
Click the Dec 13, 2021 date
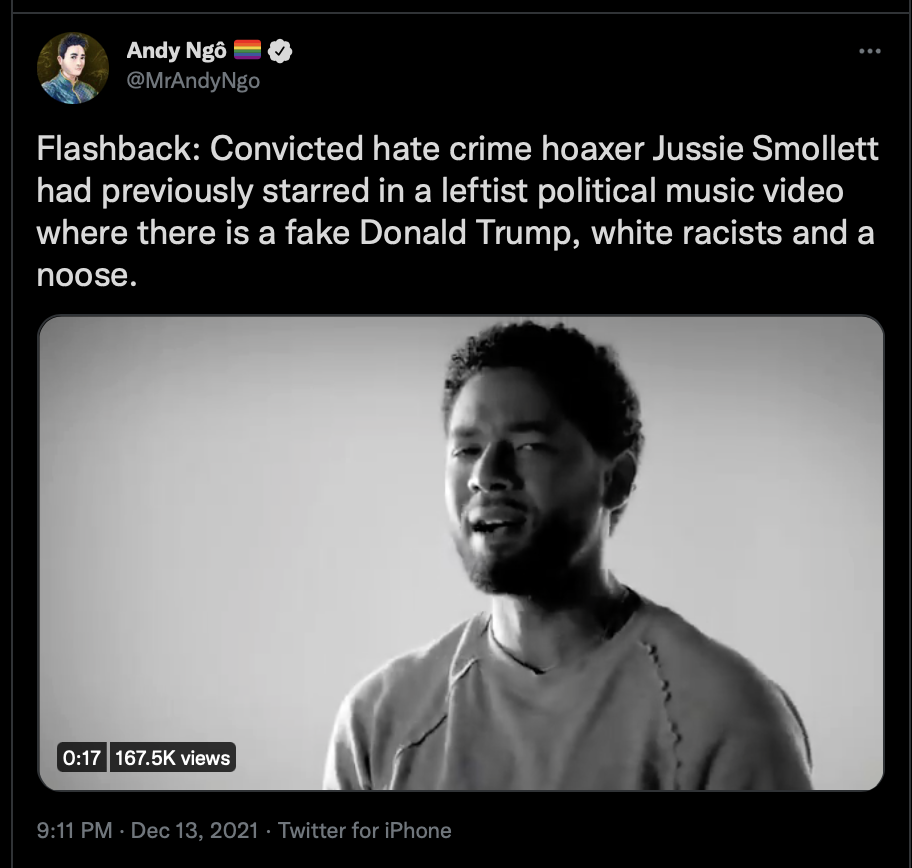(x=194, y=830)
